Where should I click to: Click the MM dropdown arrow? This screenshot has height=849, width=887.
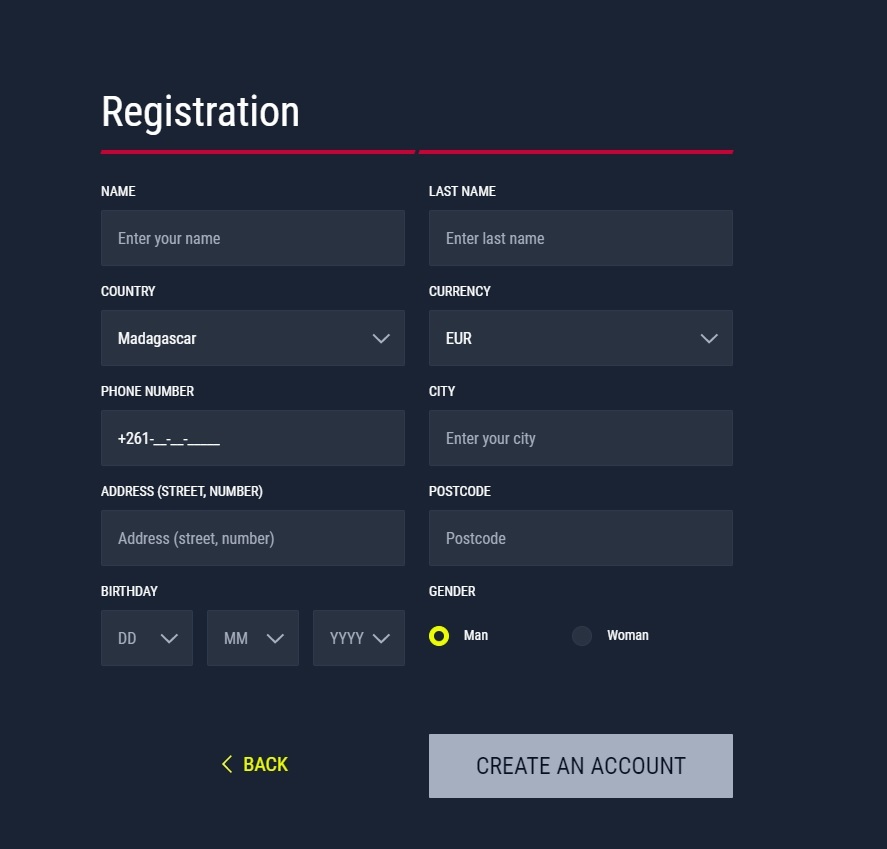[x=276, y=637]
